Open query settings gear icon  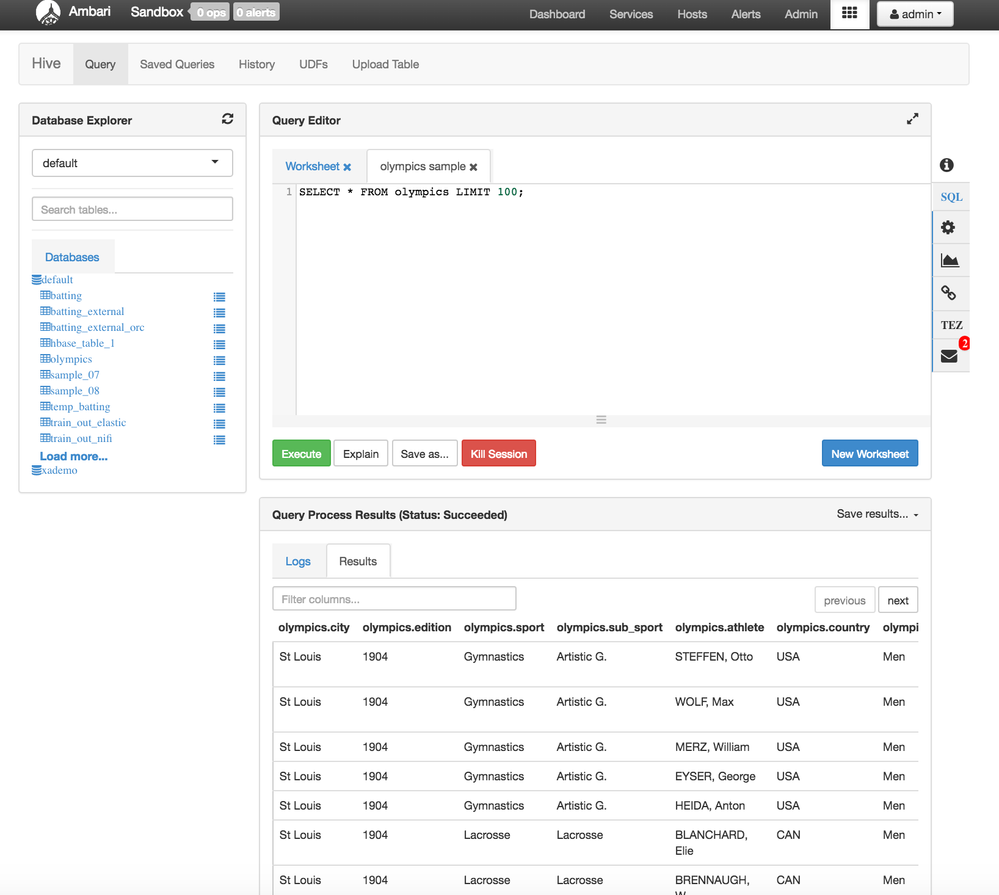tap(948, 227)
